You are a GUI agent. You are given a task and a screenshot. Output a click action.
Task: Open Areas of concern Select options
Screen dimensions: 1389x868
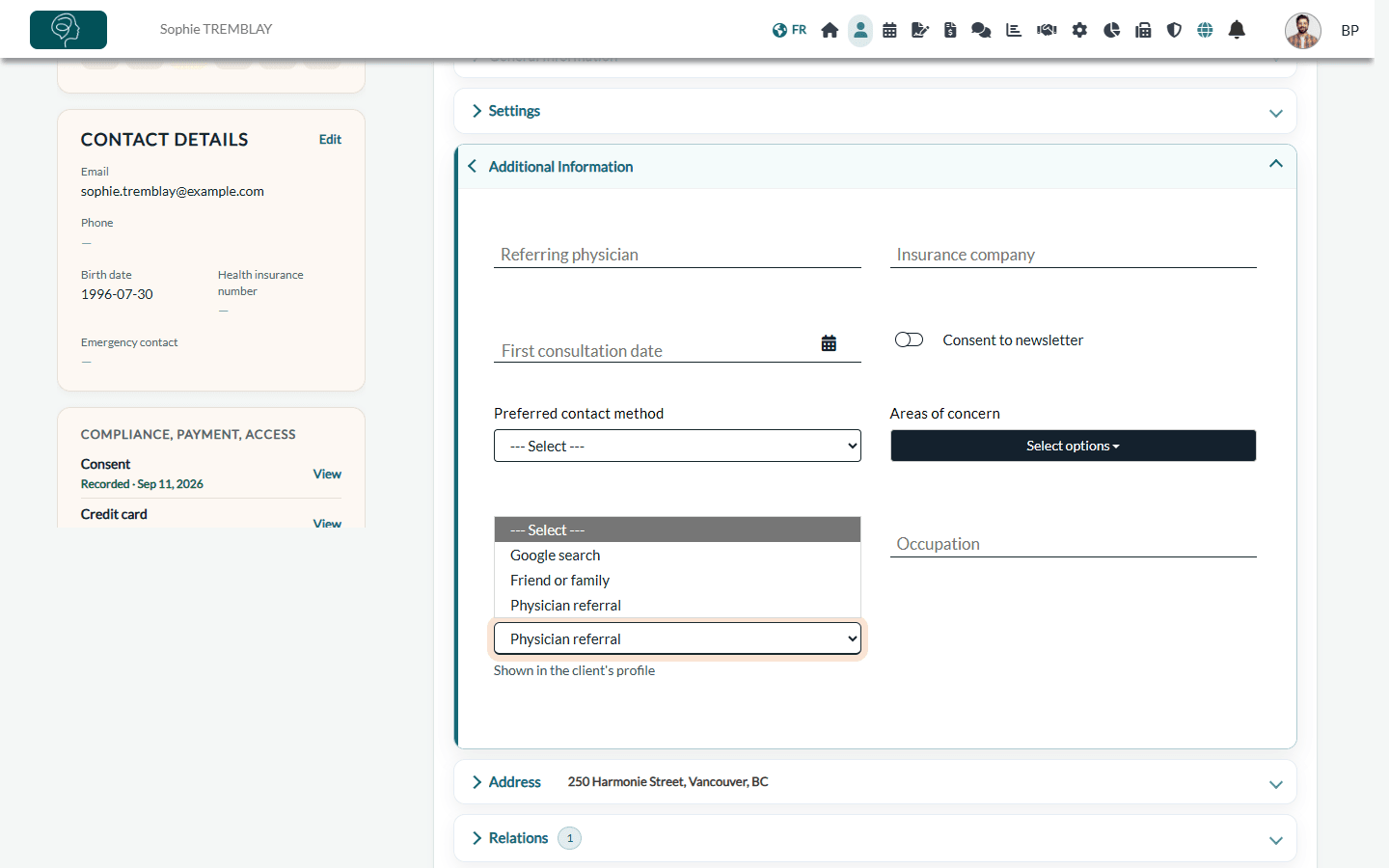1073,446
